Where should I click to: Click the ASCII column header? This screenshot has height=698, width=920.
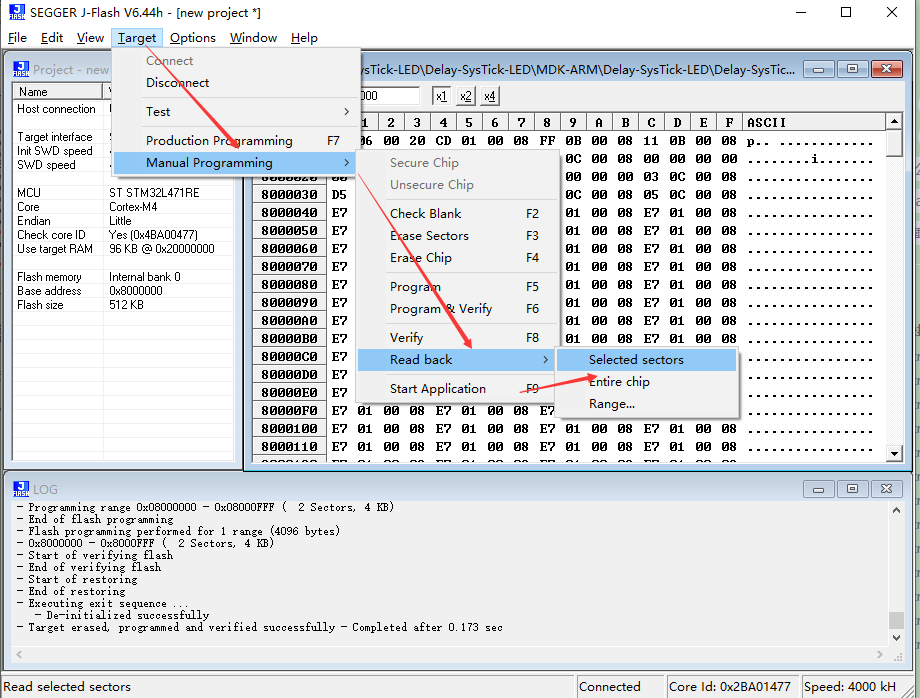click(813, 122)
